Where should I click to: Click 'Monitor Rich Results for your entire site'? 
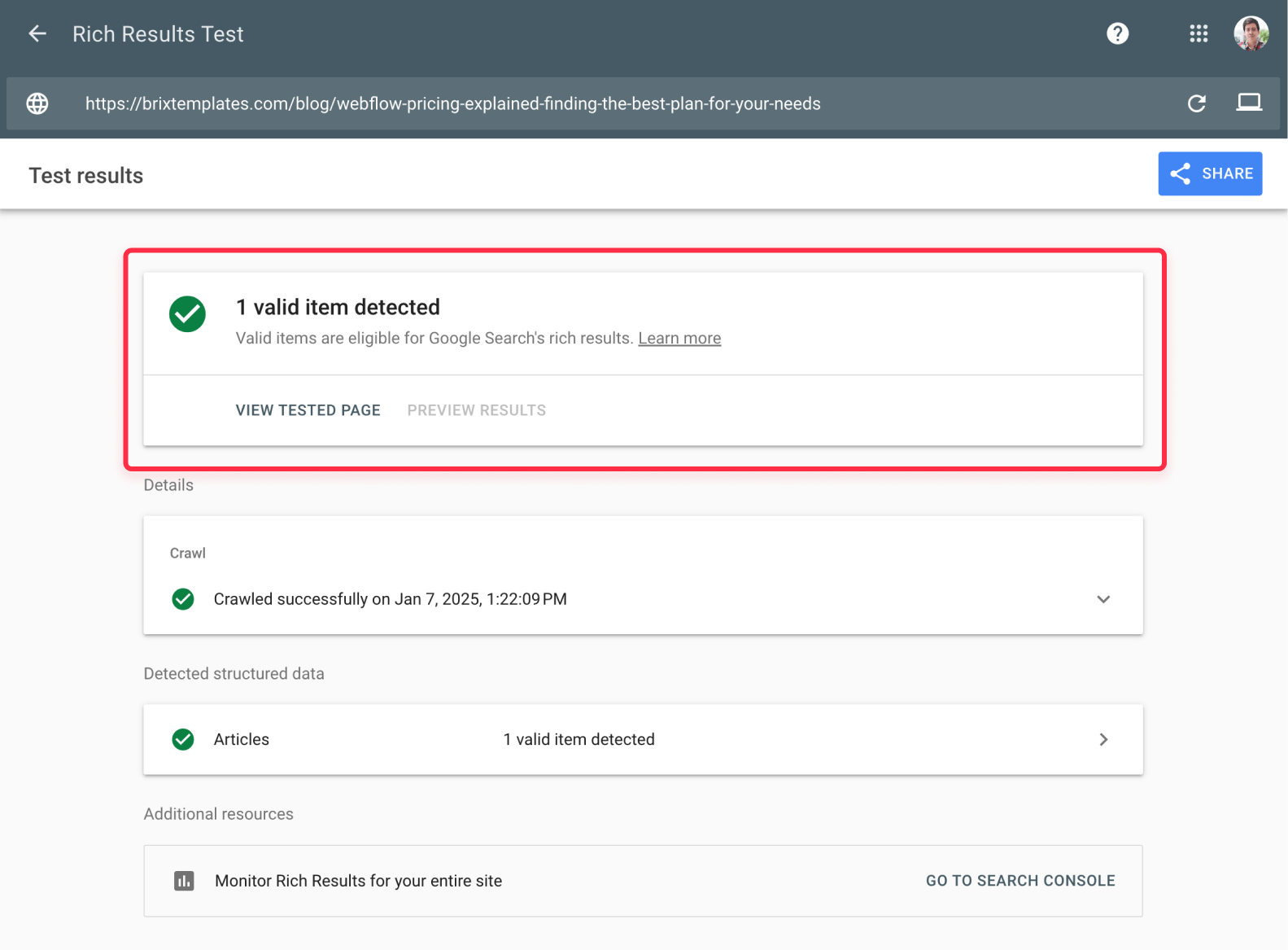pos(359,881)
